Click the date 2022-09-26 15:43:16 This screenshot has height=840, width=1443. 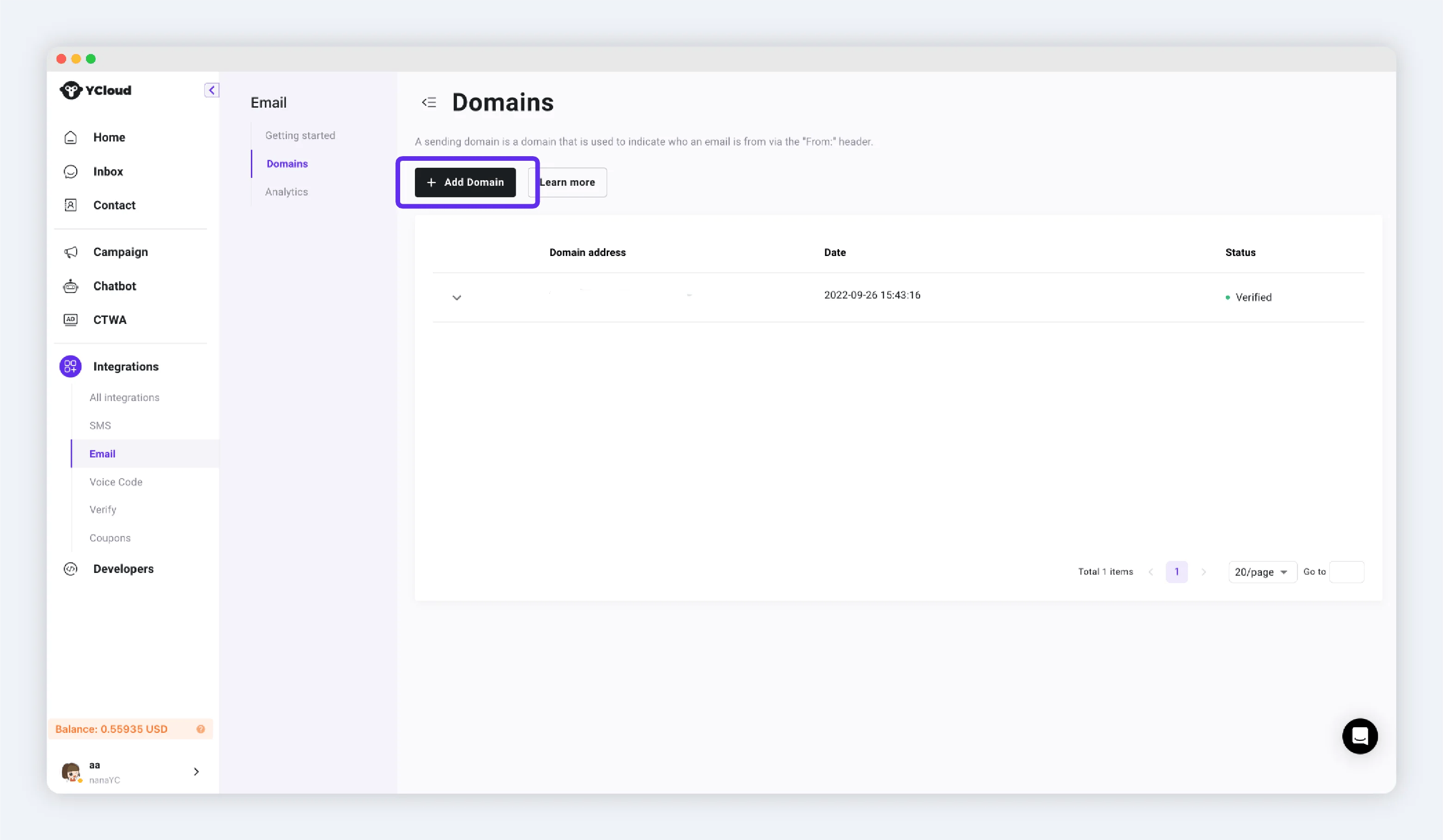tap(872, 295)
